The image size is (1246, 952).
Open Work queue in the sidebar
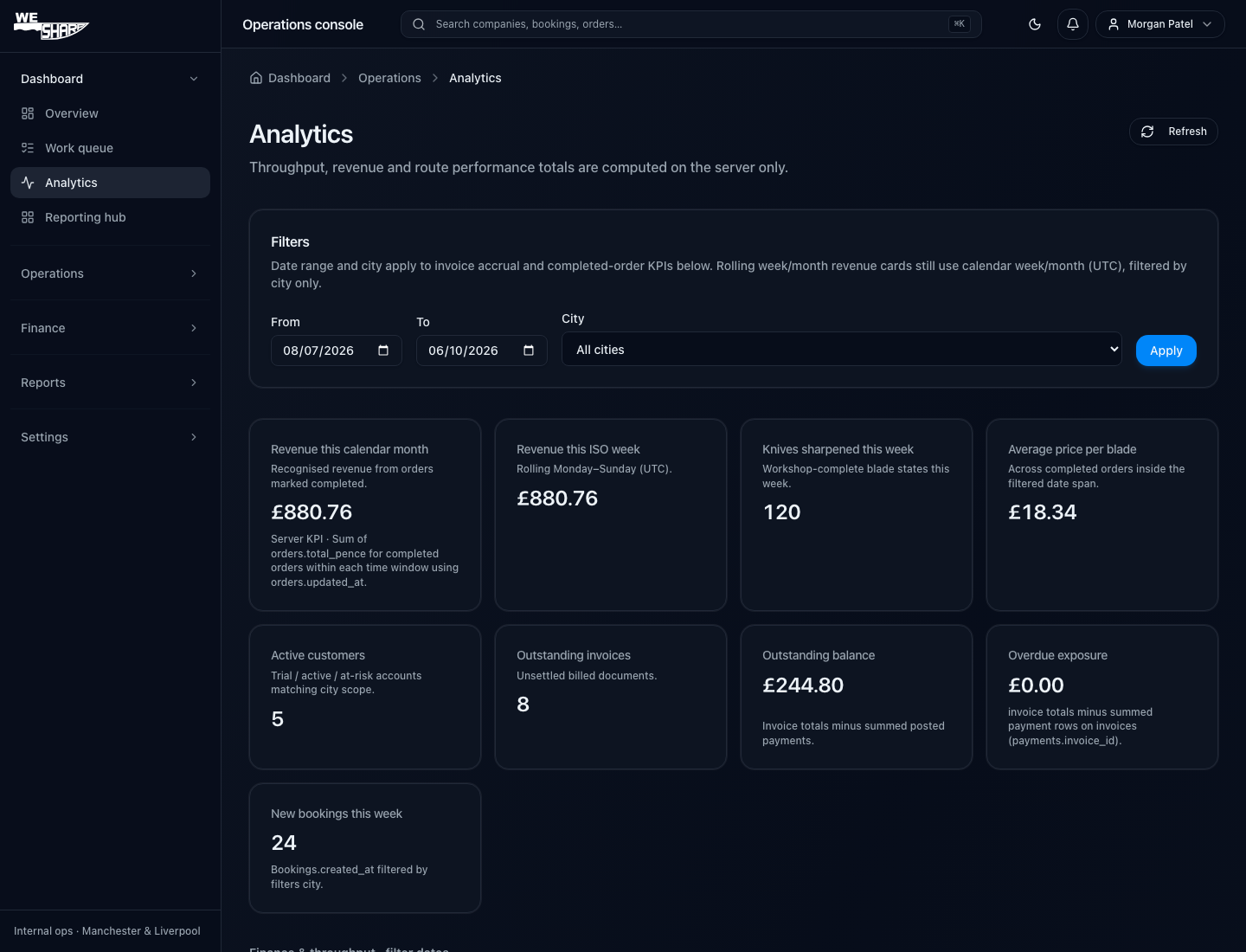(110, 148)
